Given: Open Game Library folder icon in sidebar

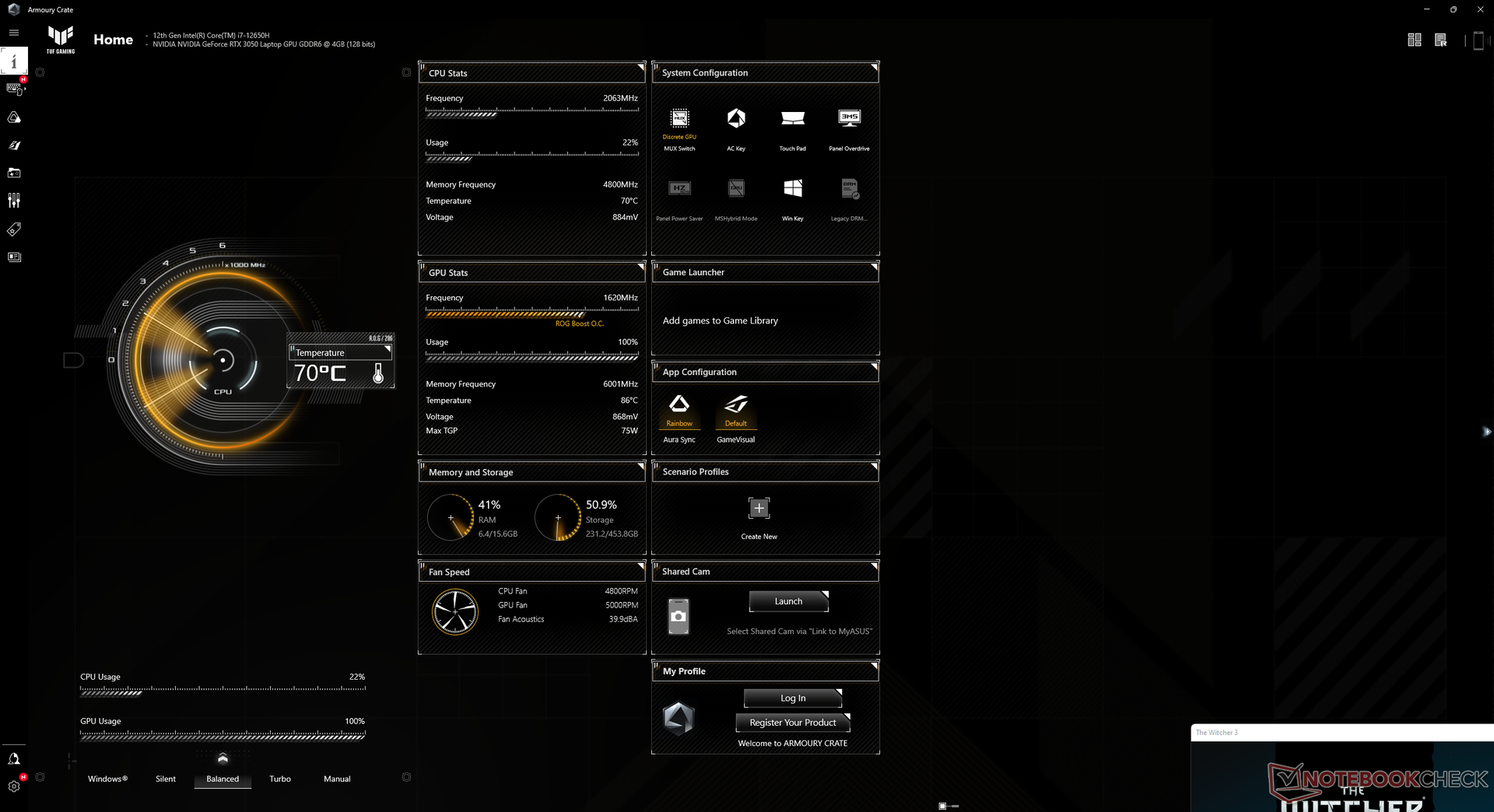Looking at the screenshot, I should coord(14,173).
